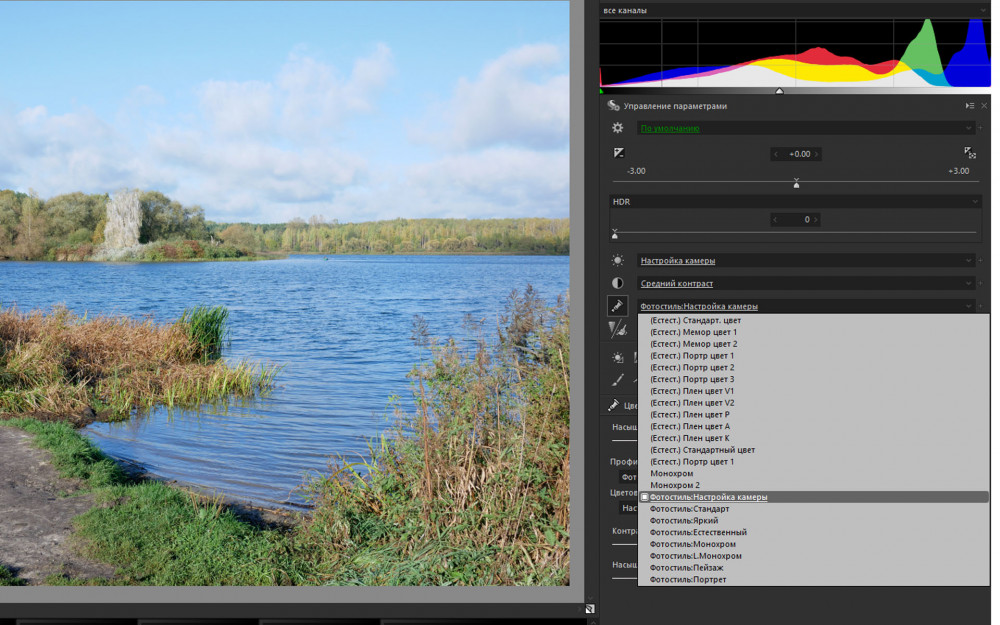The image size is (1000, 625).
Task: Click the corner icon below the photo preview
Action: click(x=590, y=608)
